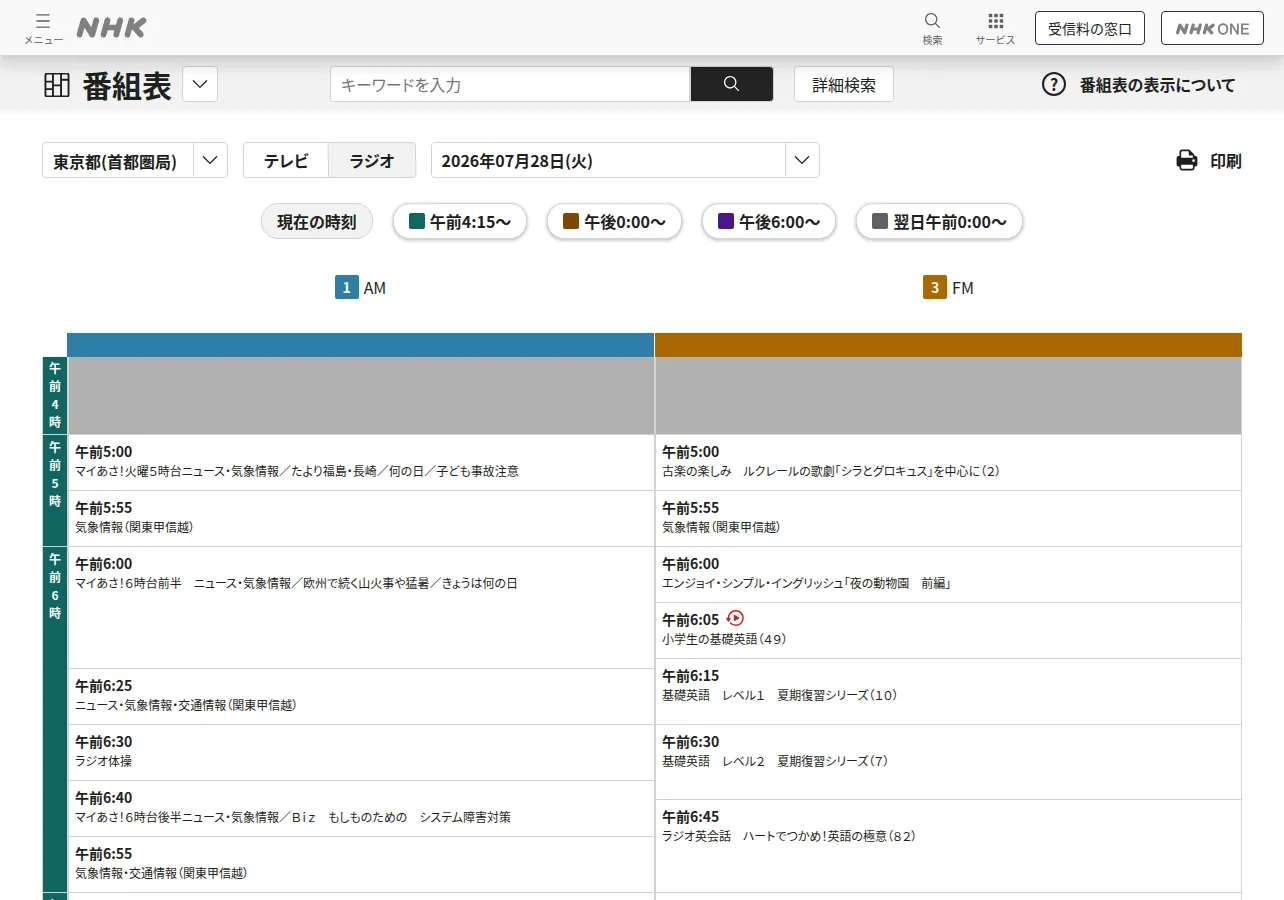Click the AM channel 1 badge

(346, 288)
